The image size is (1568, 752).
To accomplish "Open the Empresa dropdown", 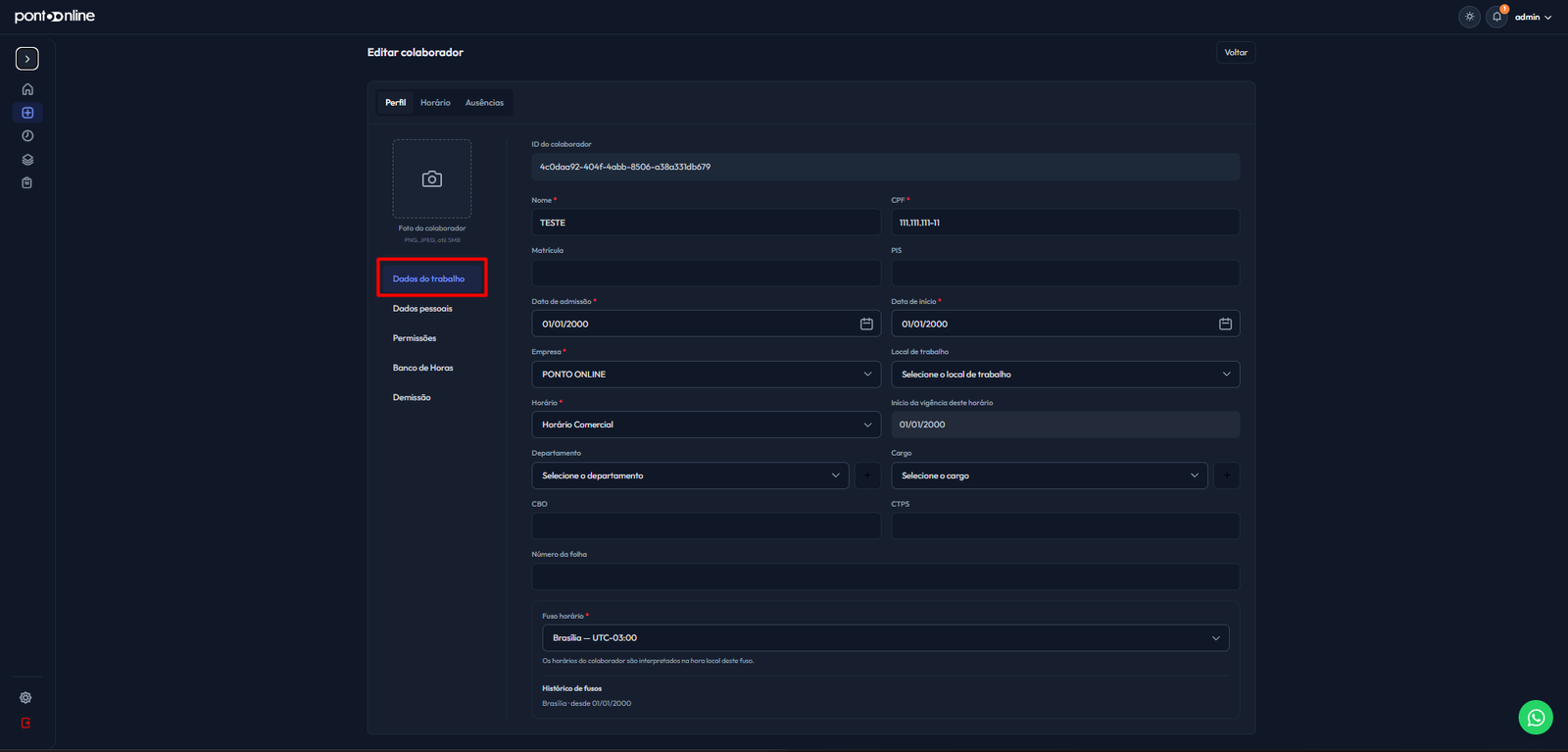I will (707, 375).
